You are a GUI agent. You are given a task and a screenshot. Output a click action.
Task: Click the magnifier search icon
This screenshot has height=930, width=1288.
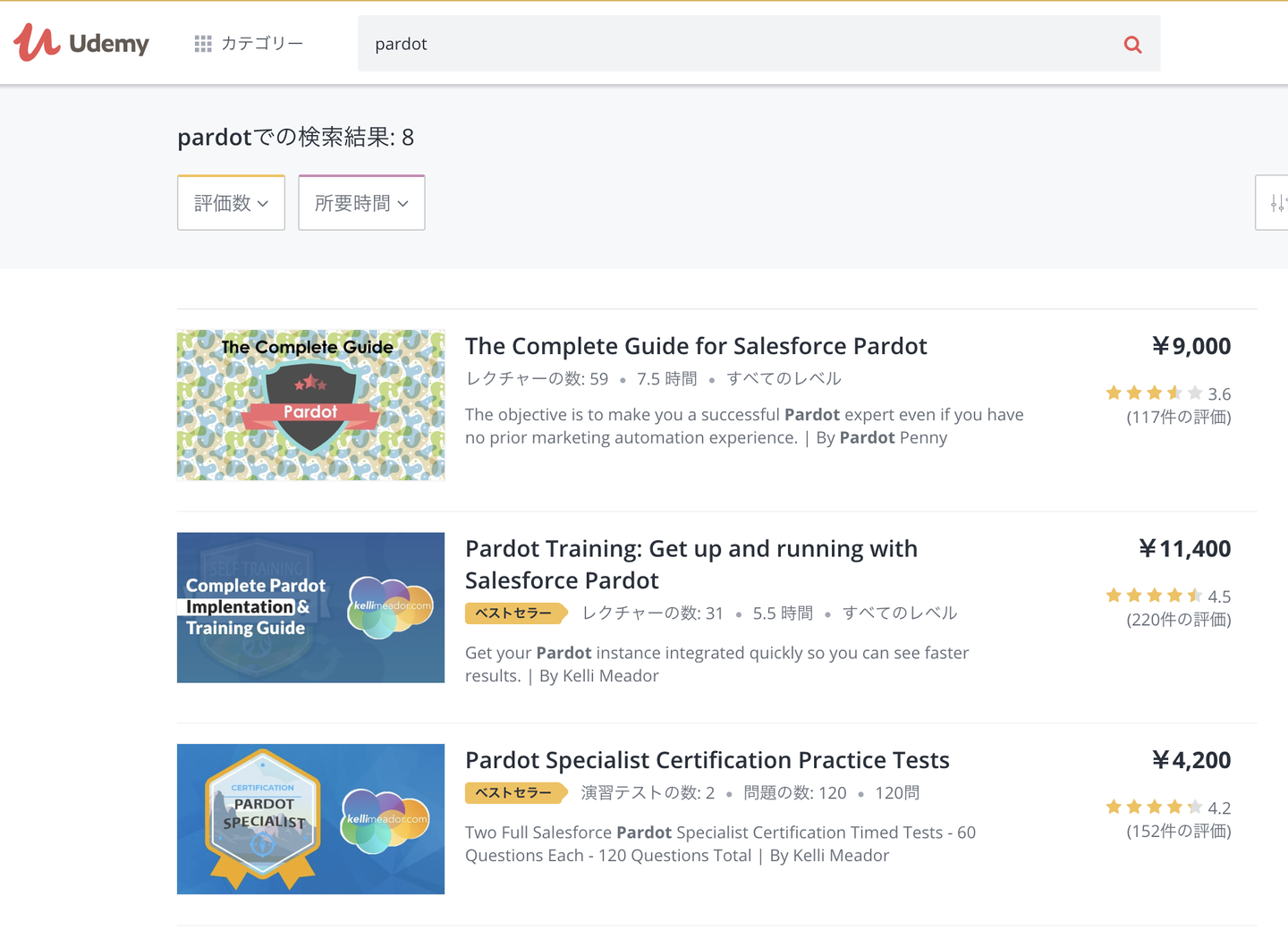click(x=1132, y=44)
